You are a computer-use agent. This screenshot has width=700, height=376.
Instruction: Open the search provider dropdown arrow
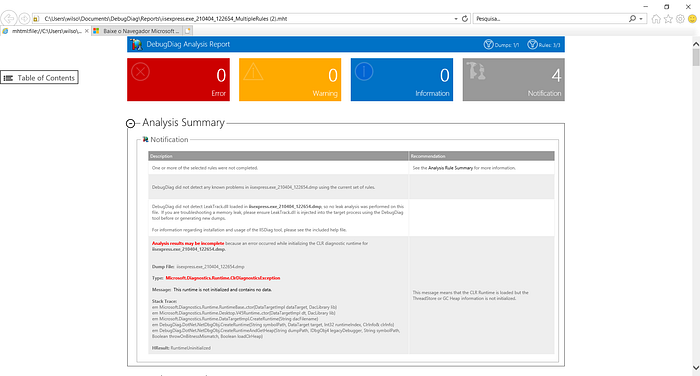tap(641, 19)
